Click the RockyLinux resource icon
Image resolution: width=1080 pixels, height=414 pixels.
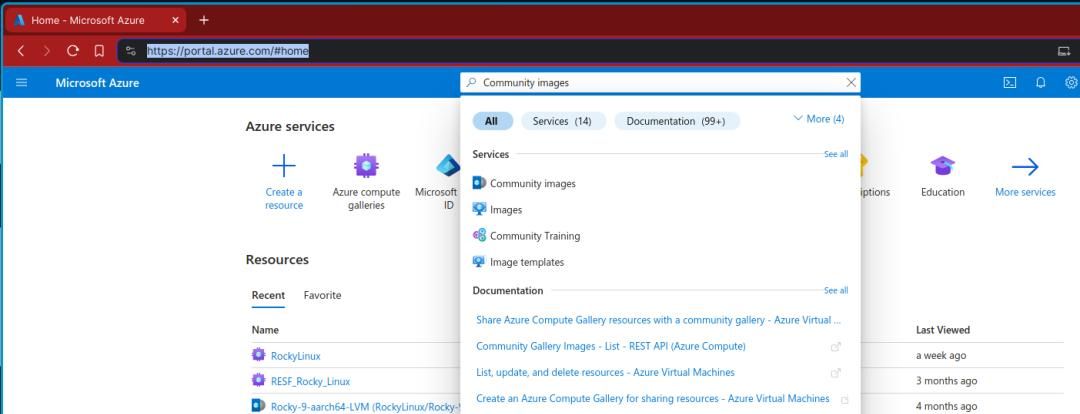pos(258,355)
